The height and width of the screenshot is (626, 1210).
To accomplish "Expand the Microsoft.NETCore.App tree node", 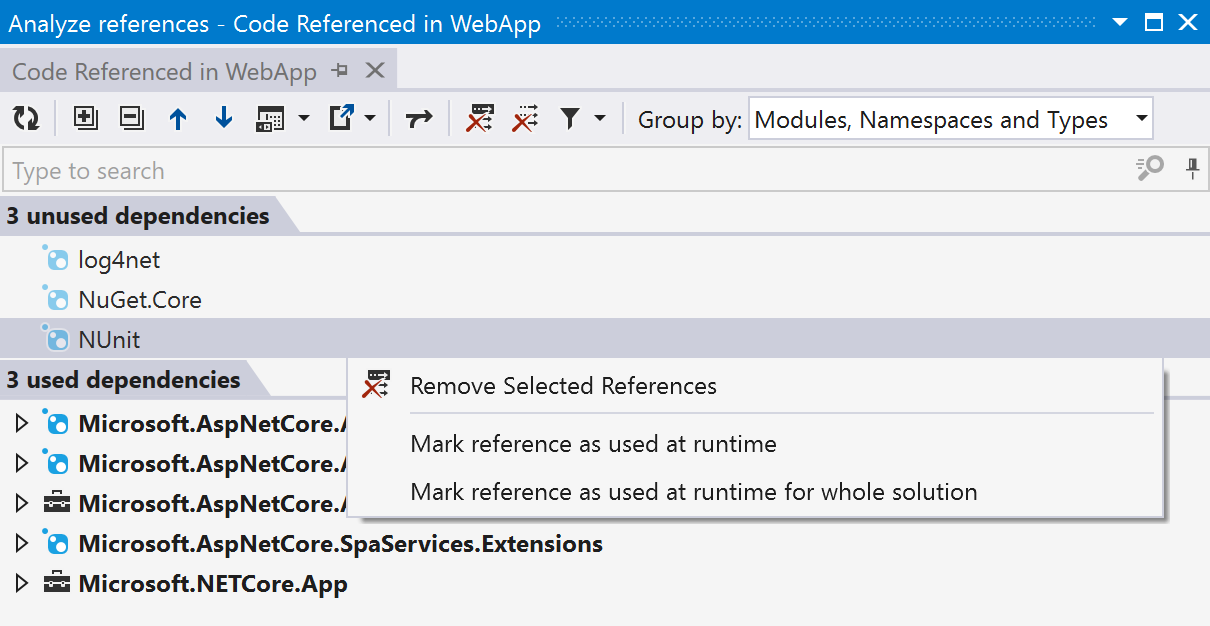I will pos(22,584).
